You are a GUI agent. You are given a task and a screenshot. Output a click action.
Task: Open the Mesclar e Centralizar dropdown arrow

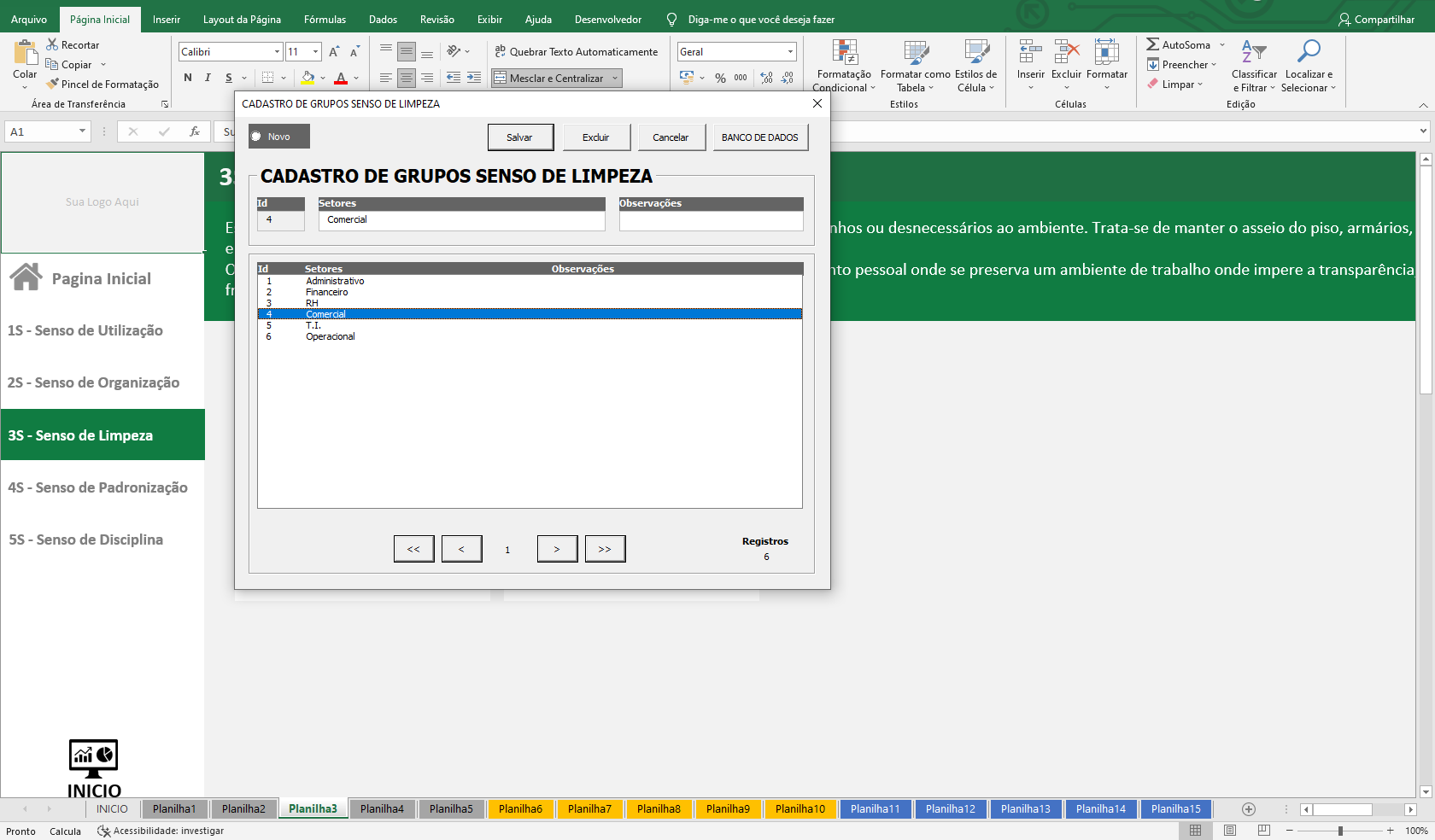[x=615, y=79]
